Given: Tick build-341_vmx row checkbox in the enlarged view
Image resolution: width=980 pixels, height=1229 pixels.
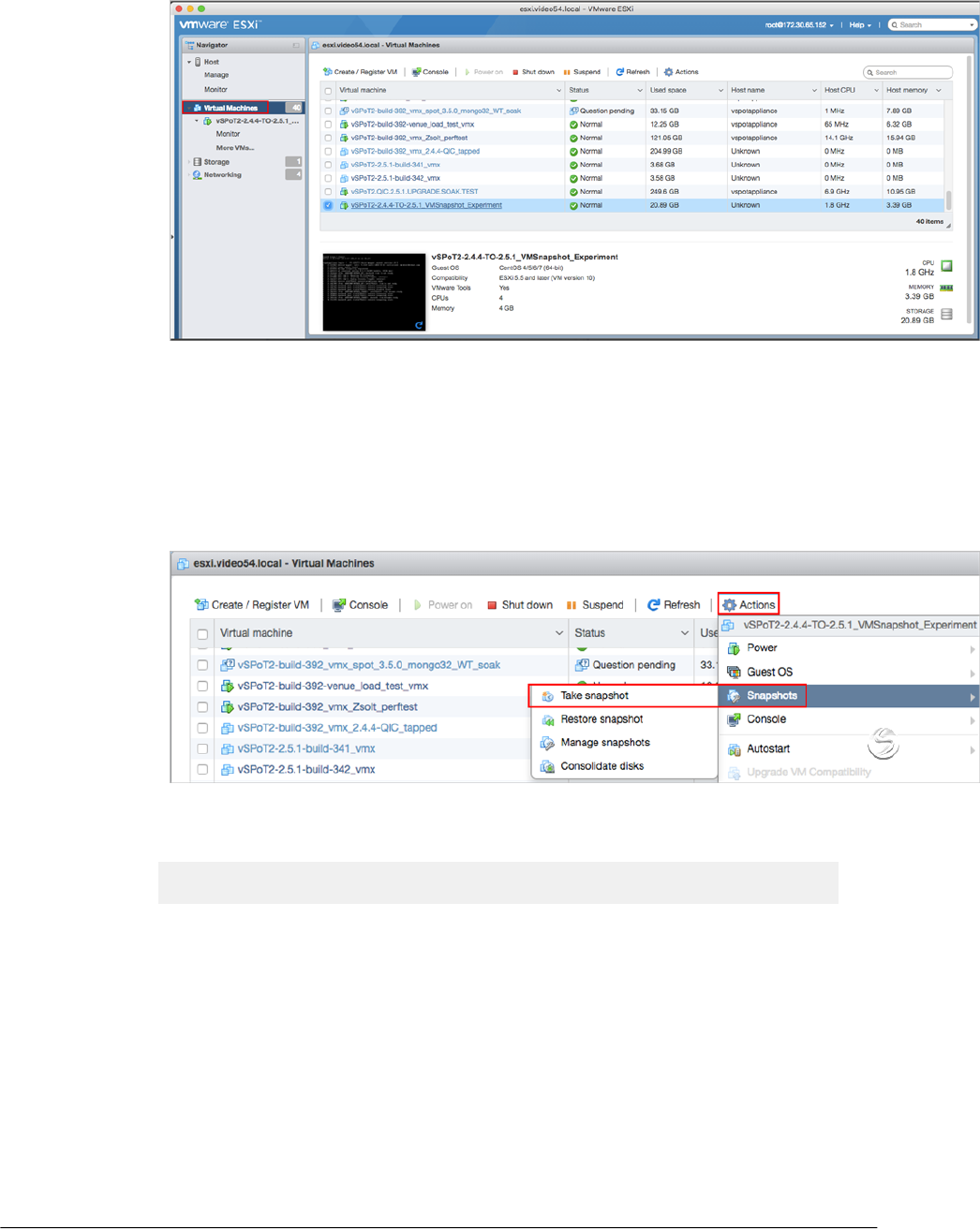Looking at the screenshot, I should 202,748.
